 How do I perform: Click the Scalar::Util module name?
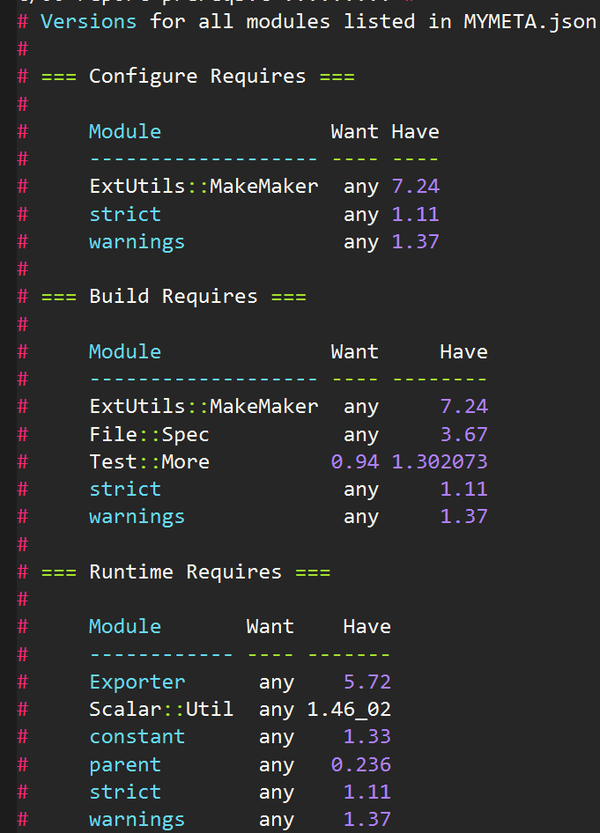161,709
